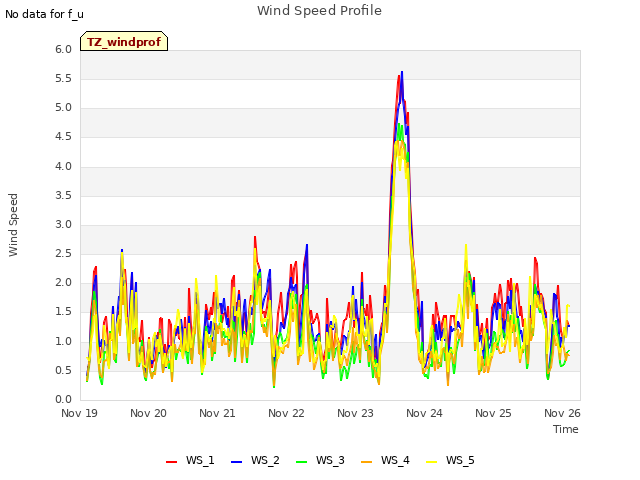Click the Nov 25 x-axis tick label
Viewport: 640px width, 480px height.
(x=493, y=413)
